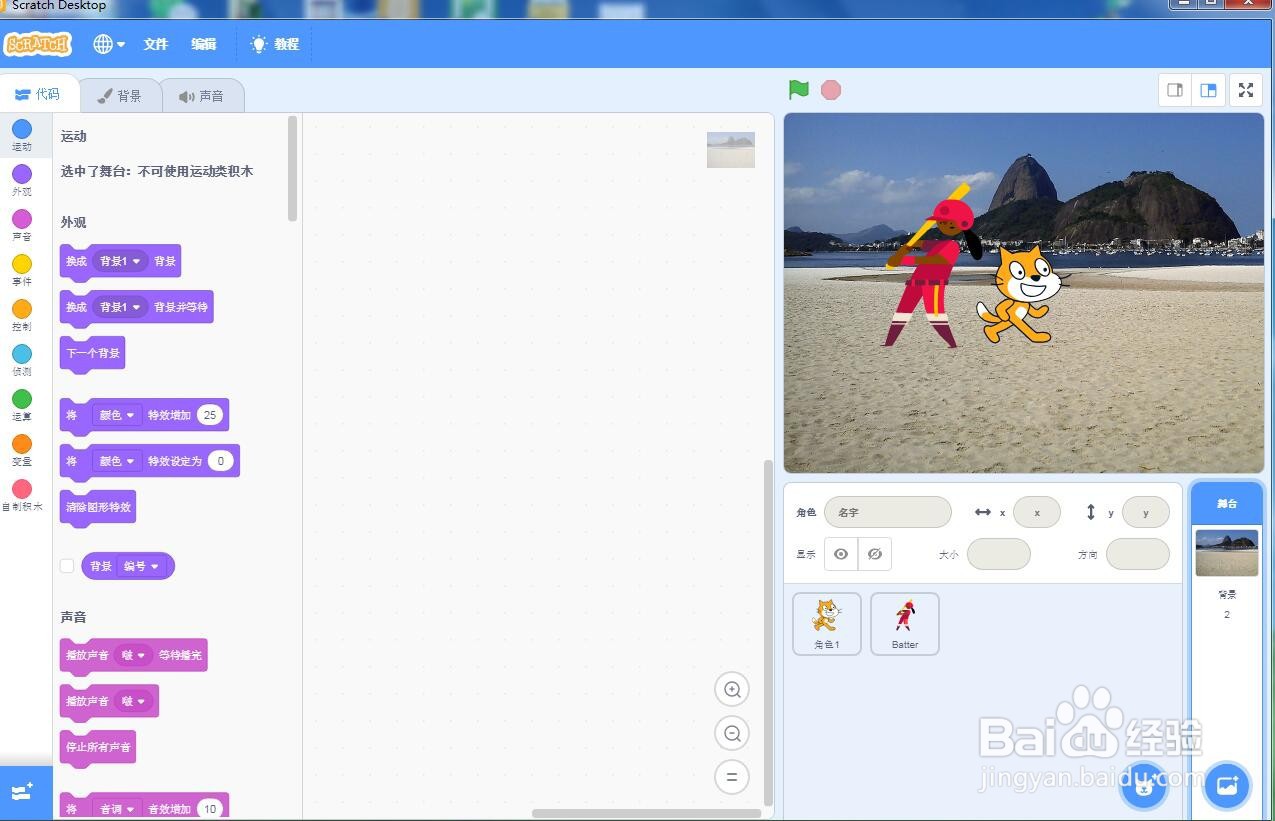This screenshot has width=1275, height=821.
Task: Click the sprite 名字 input field
Action: pos(887,512)
